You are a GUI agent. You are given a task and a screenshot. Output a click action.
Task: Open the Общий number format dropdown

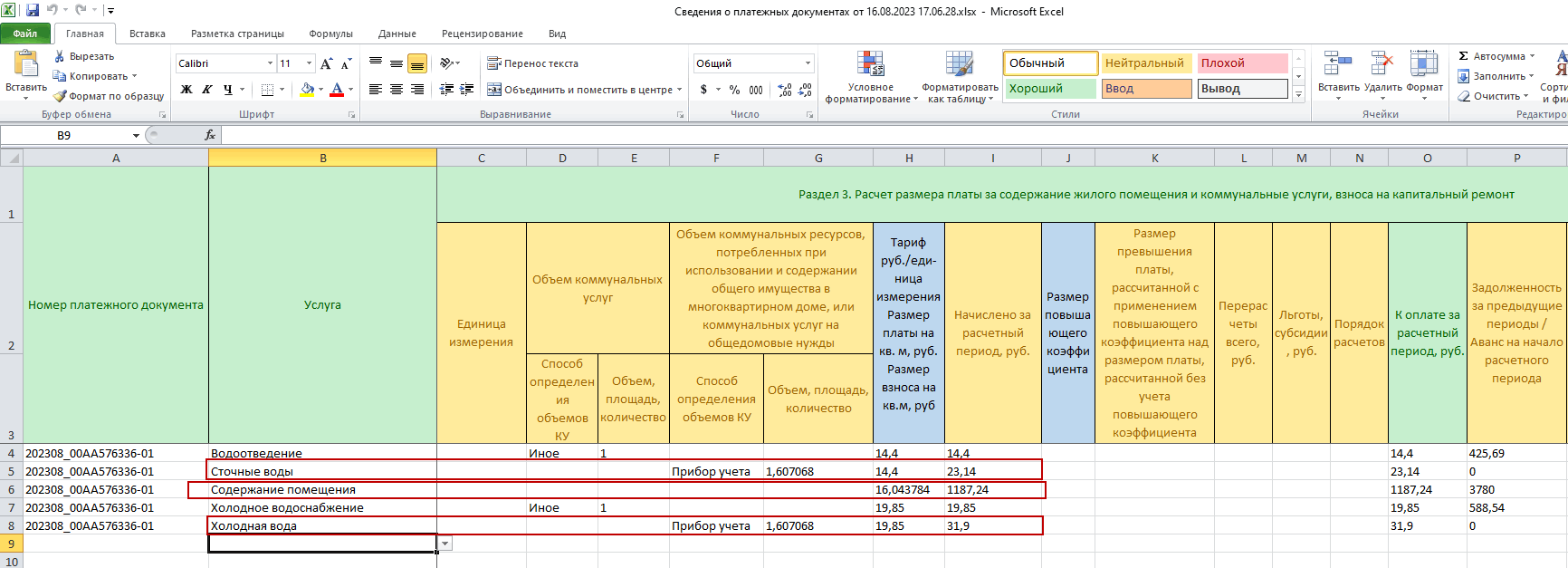click(808, 63)
